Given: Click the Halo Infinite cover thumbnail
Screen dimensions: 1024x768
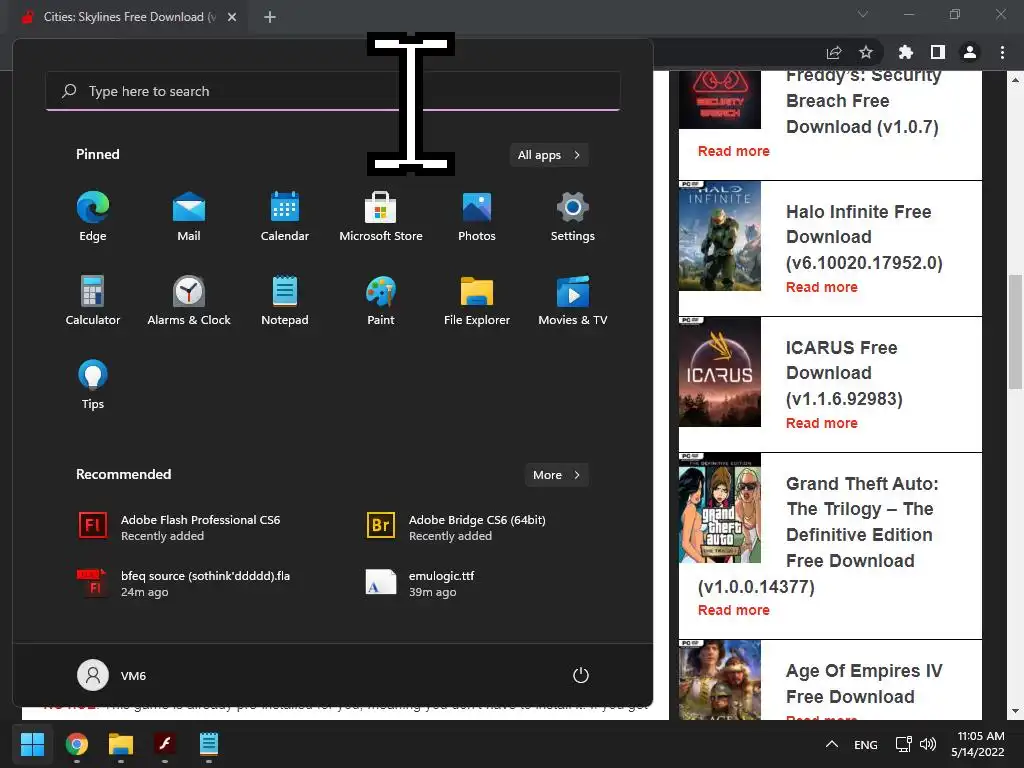Looking at the screenshot, I should coord(720,236).
